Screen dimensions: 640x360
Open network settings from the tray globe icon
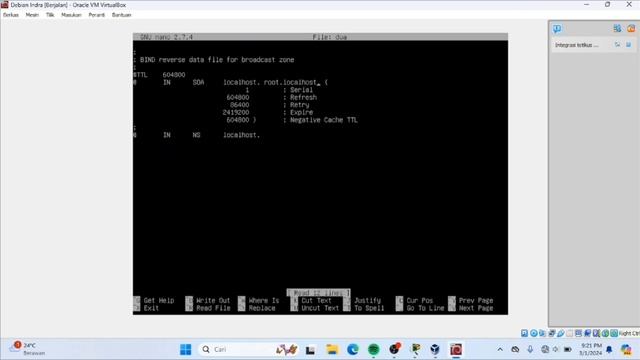[544, 349]
